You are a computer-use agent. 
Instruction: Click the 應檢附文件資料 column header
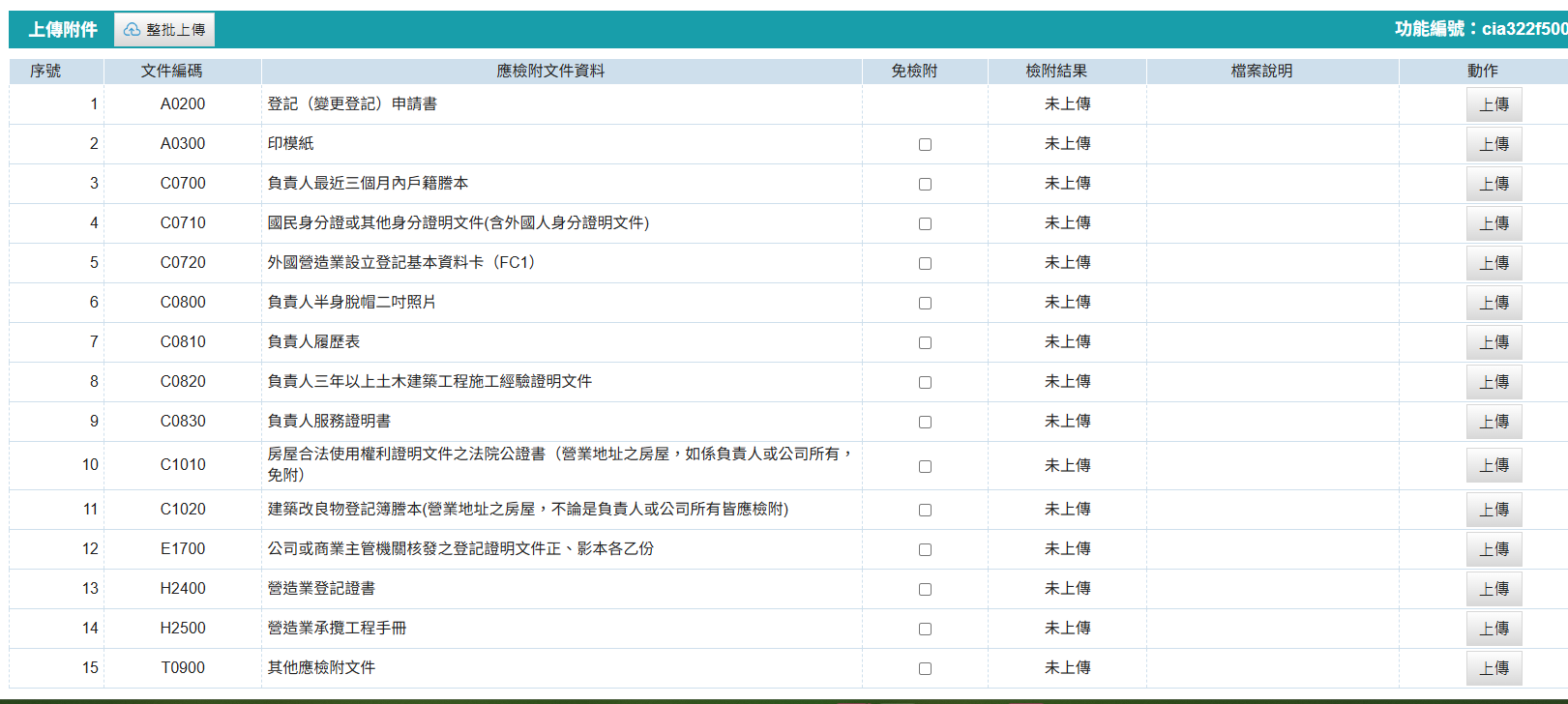coord(550,72)
